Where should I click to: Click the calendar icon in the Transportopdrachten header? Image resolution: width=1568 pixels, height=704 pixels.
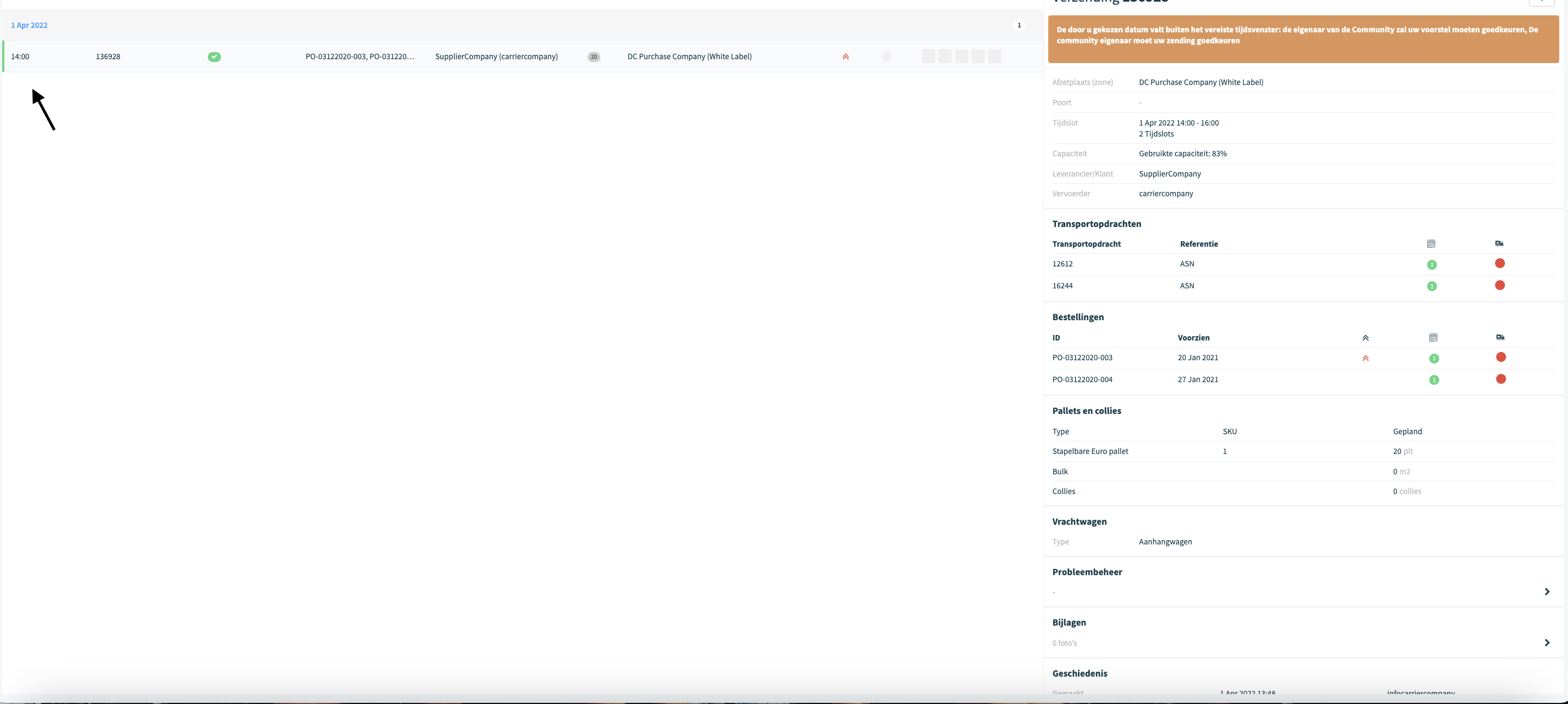point(1431,243)
